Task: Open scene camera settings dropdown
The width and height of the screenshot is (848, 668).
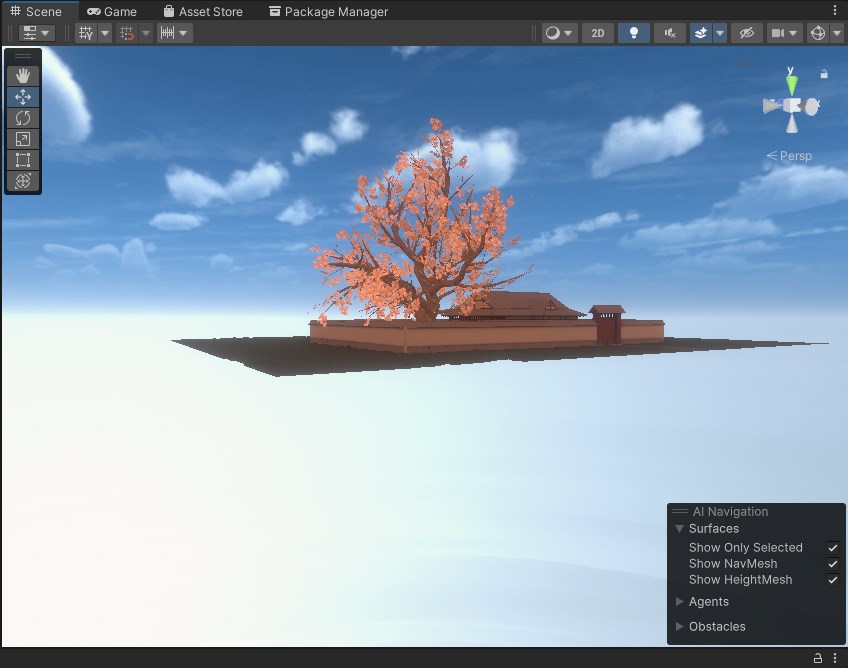Action: [x=785, y=33]
